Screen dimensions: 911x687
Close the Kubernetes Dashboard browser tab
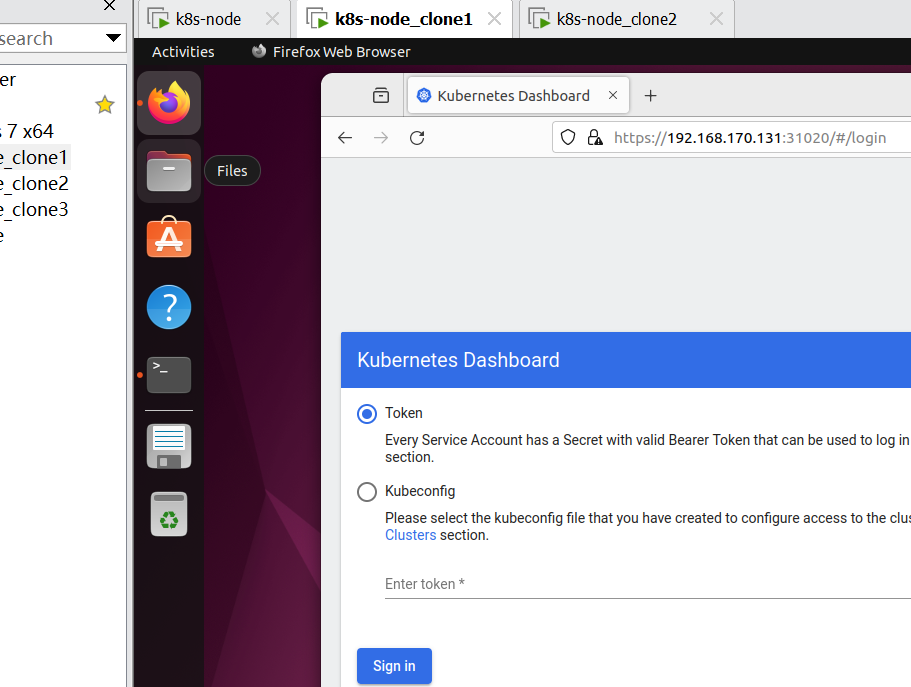[613, 95]
